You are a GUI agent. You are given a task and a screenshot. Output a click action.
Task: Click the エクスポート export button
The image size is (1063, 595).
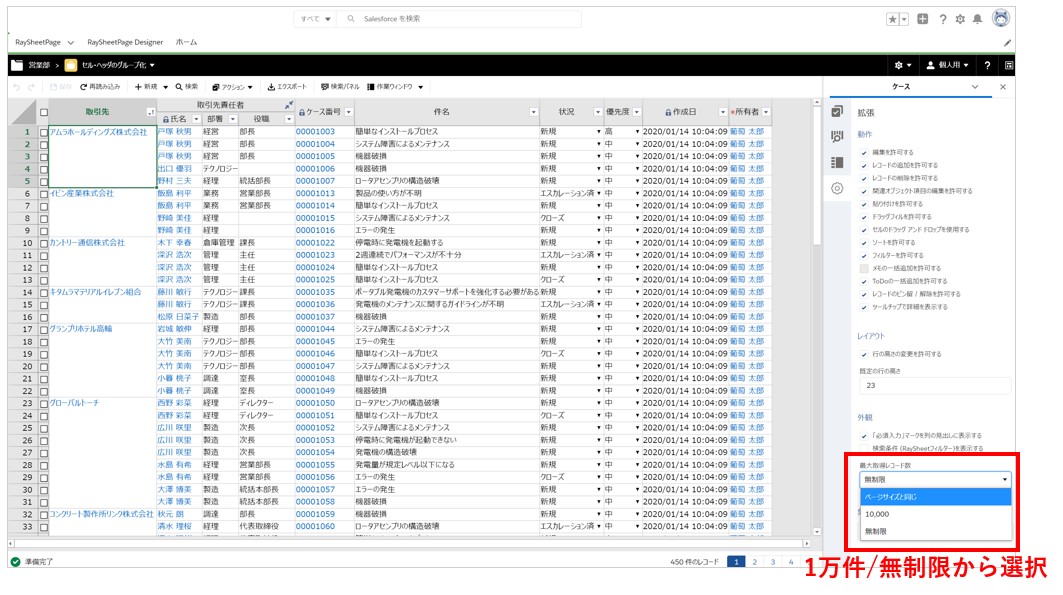287,87
